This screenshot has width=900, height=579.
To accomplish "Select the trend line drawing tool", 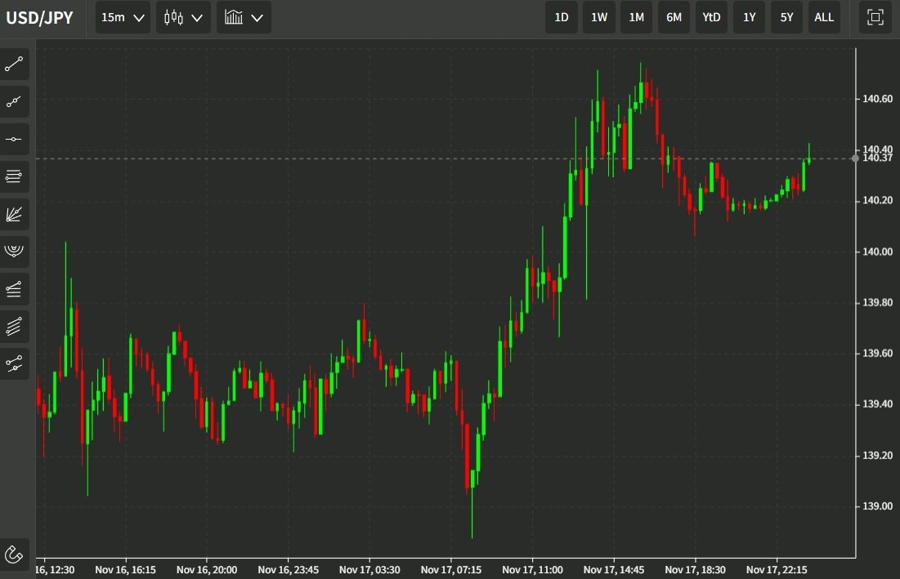I will pyautogui.click(x=14, y=64).
